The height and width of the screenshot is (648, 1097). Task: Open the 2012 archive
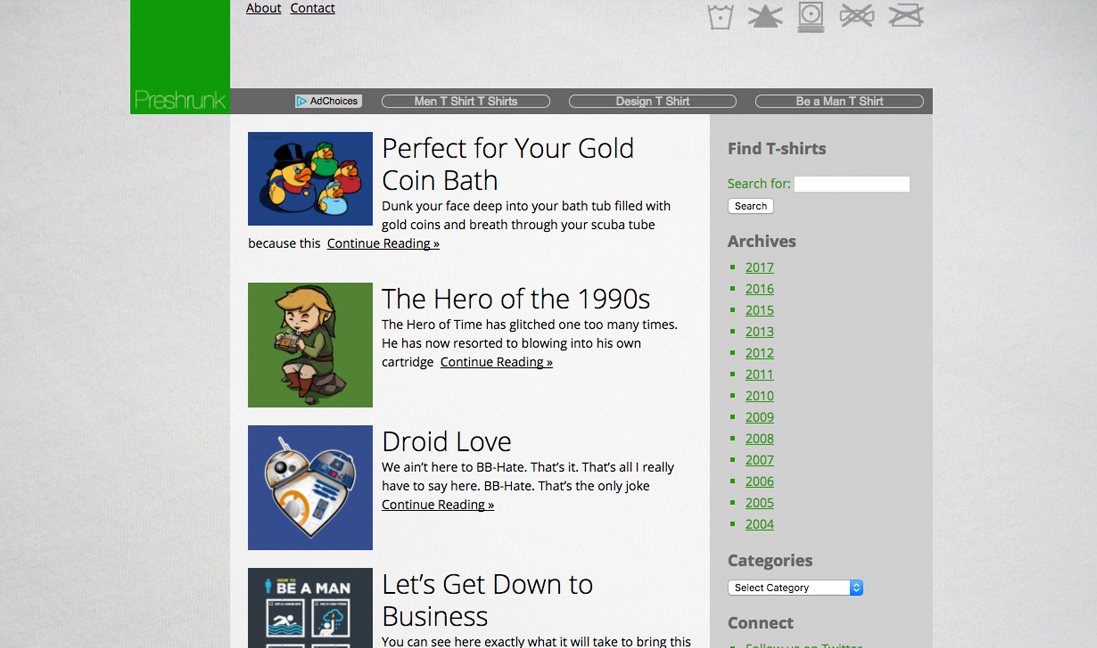[759, 353]
